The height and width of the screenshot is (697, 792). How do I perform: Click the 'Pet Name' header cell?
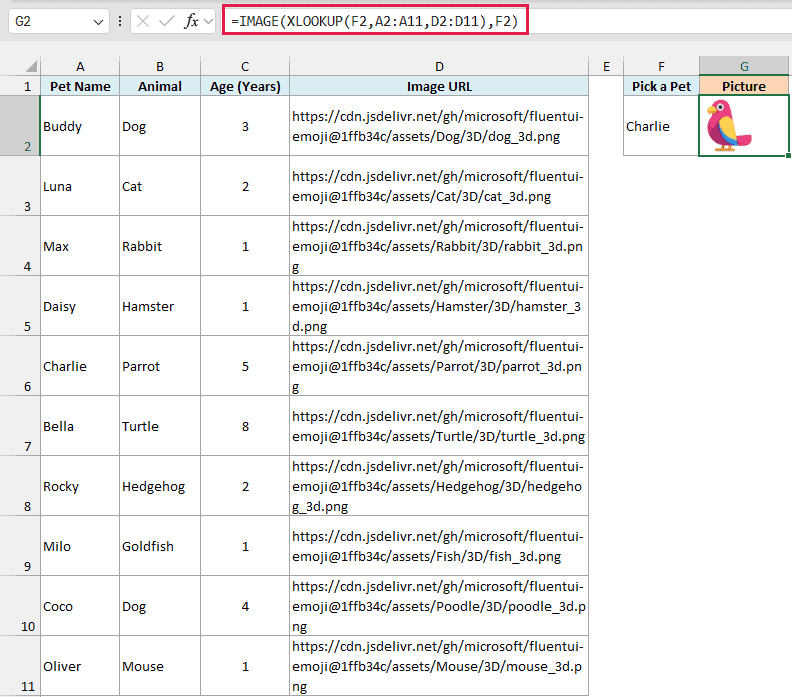point(80,86)
